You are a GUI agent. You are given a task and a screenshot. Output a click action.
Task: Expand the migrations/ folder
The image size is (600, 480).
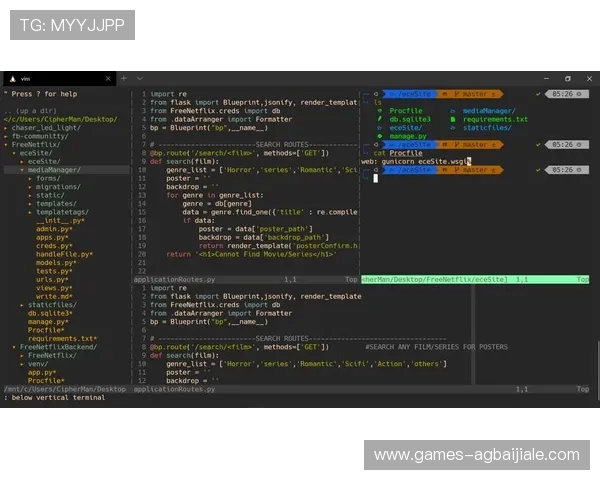pyautogui.click(x=58, y=187)
